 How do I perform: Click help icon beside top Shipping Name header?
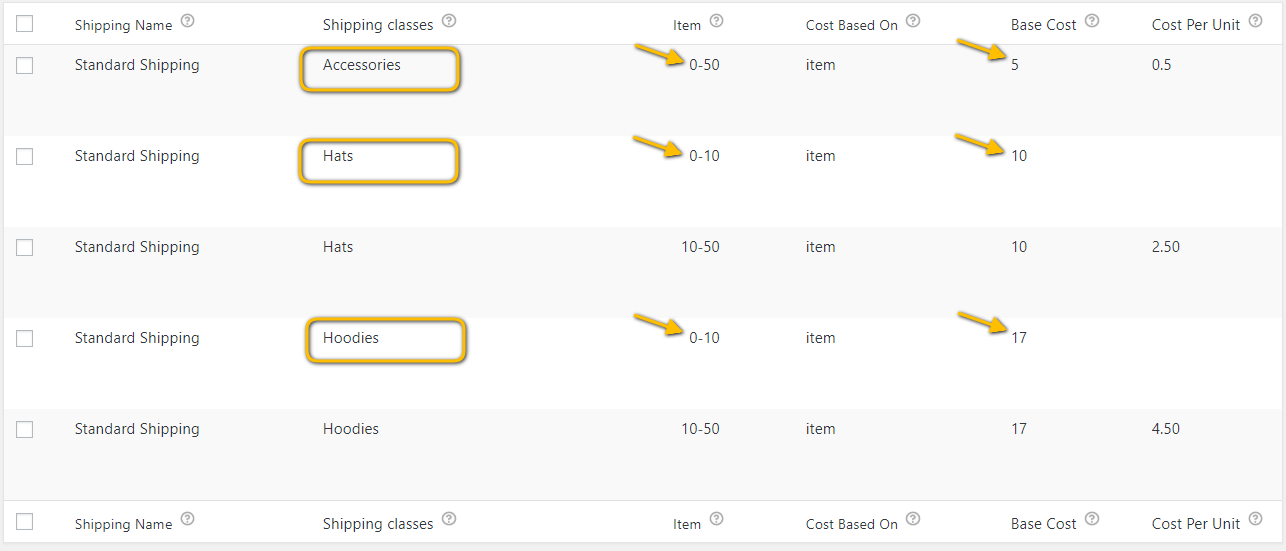point(187,21)
